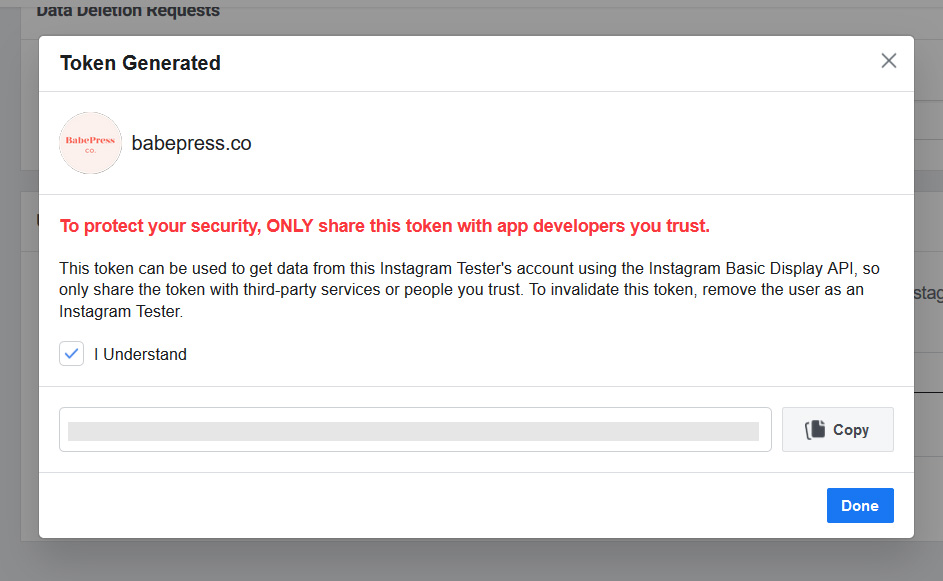Click the blue Done button
Viewport: 943px width, 581px height.
click(x=859, y=505)
